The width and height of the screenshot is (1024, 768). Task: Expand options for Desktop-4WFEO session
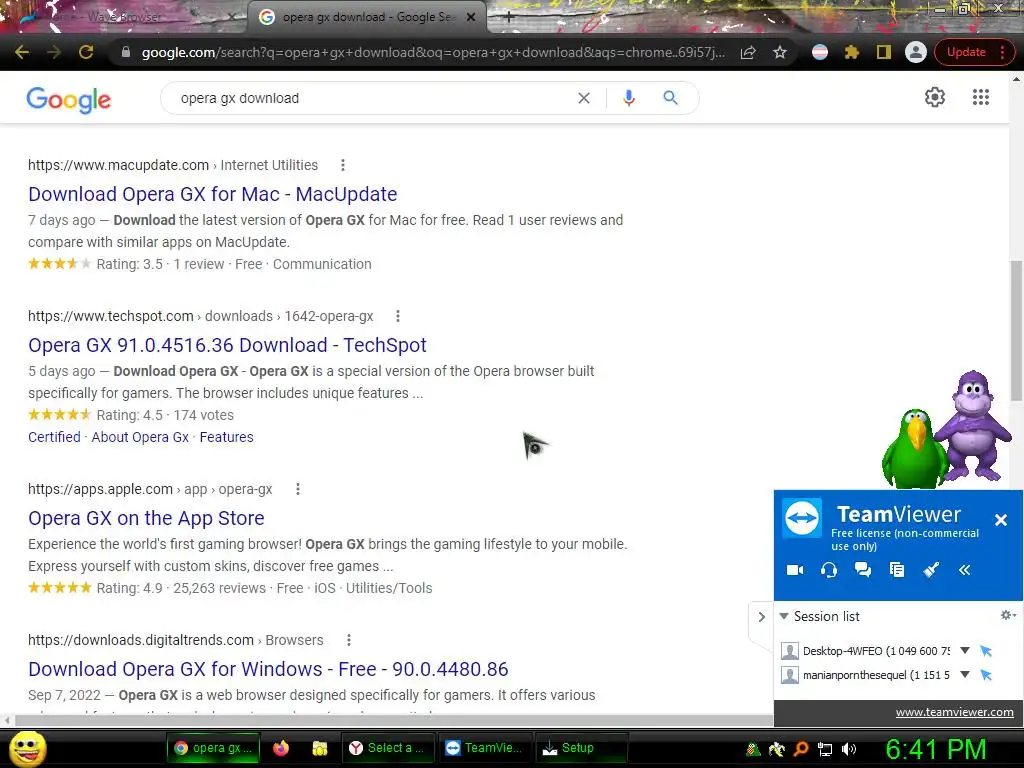click(x=965, y=650)
